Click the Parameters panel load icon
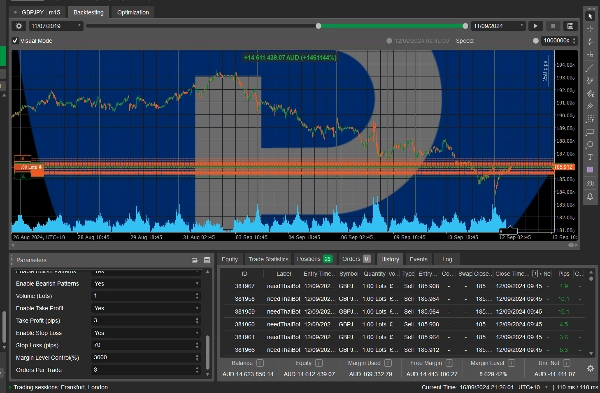 point(194,260)
